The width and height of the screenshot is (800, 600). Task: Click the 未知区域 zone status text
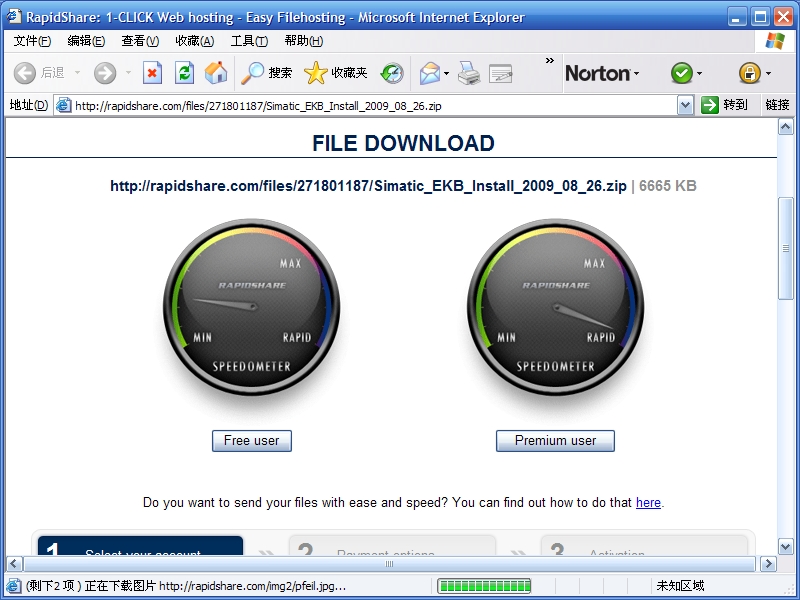tap(680, 586)
